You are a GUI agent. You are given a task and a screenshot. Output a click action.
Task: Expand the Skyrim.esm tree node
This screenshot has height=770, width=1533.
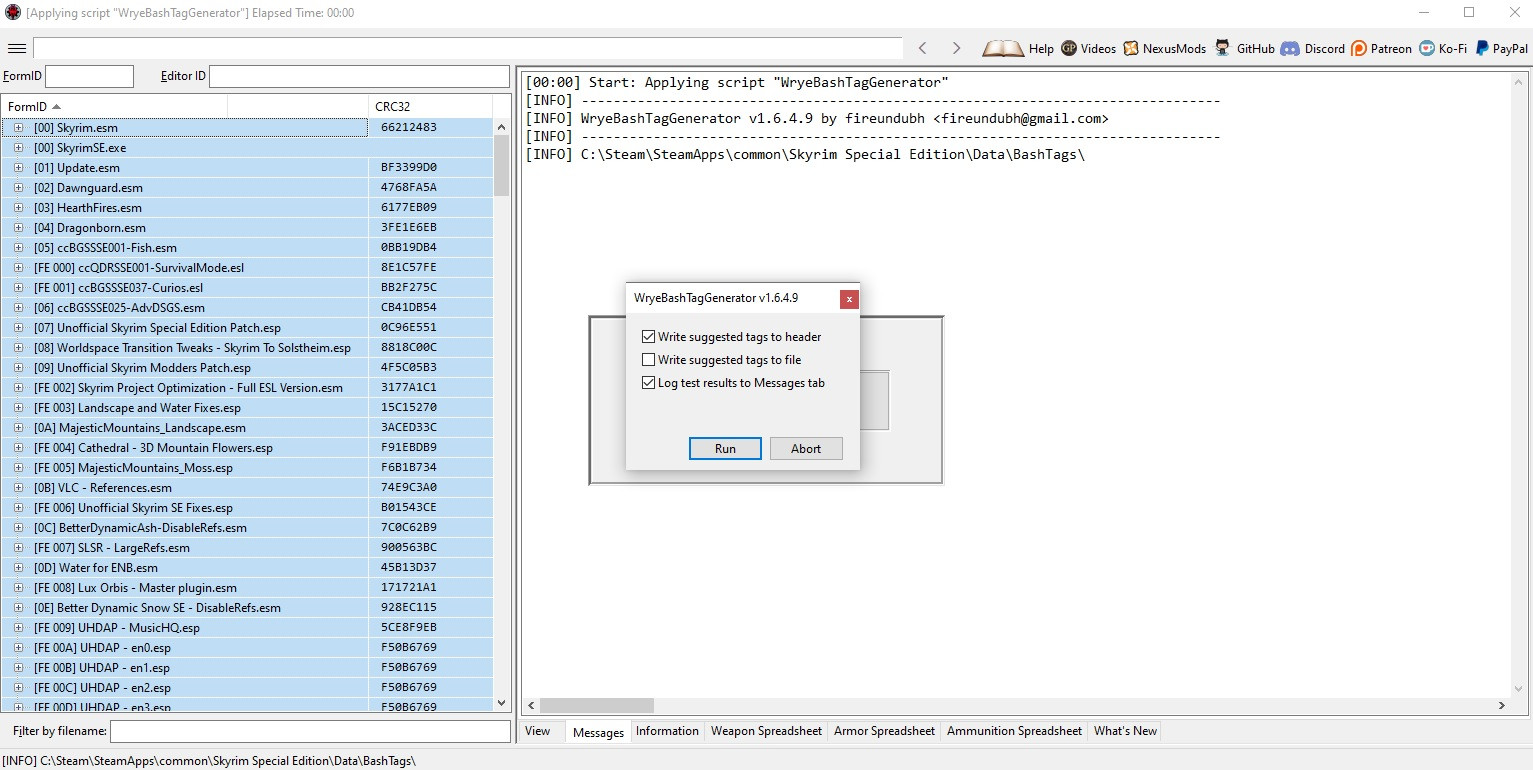pos(18,128)
